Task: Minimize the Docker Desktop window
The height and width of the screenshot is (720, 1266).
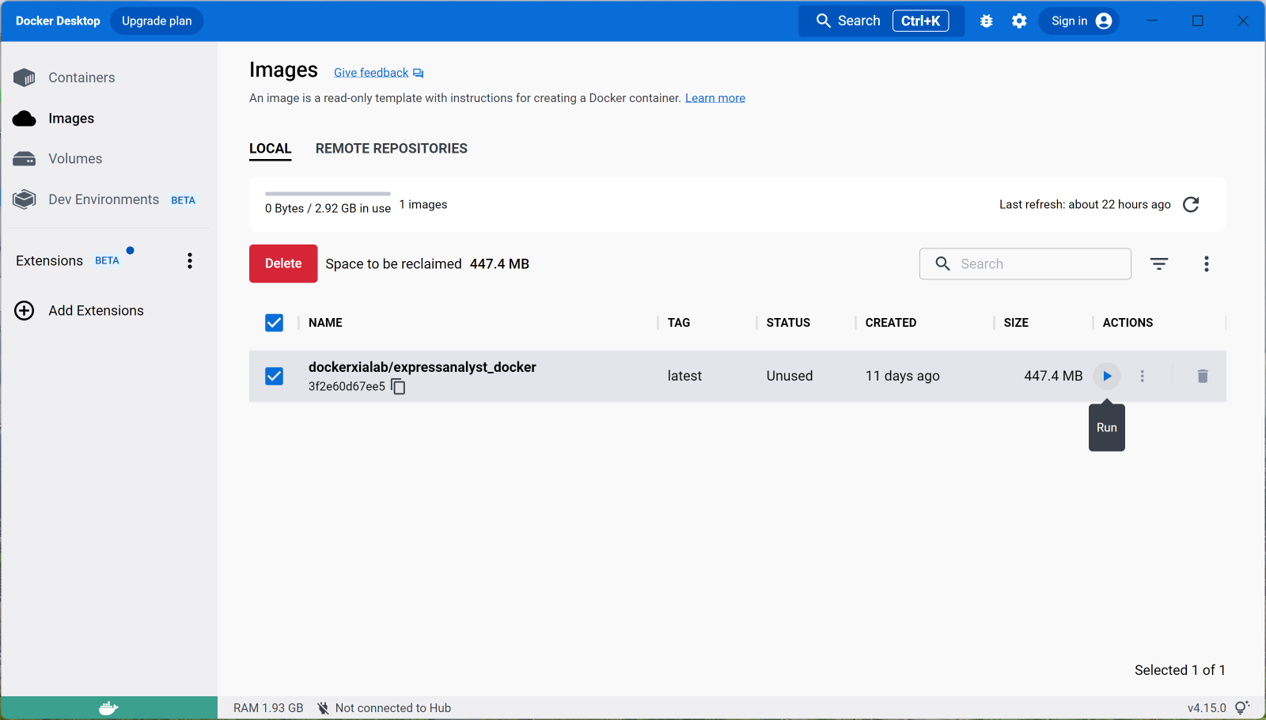Action: pos(1152,21)
